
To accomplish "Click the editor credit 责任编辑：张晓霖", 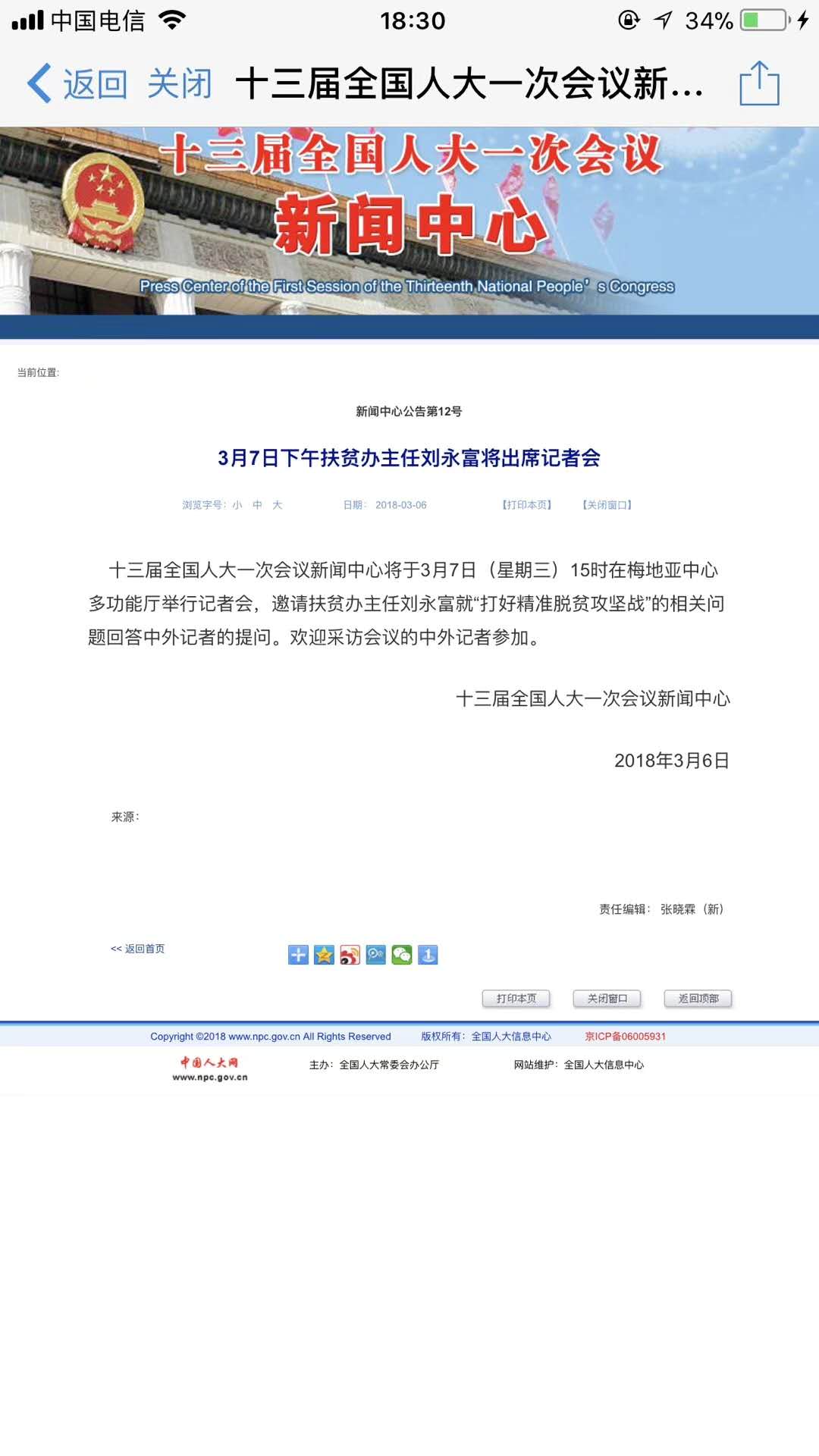I will [661, 909].
